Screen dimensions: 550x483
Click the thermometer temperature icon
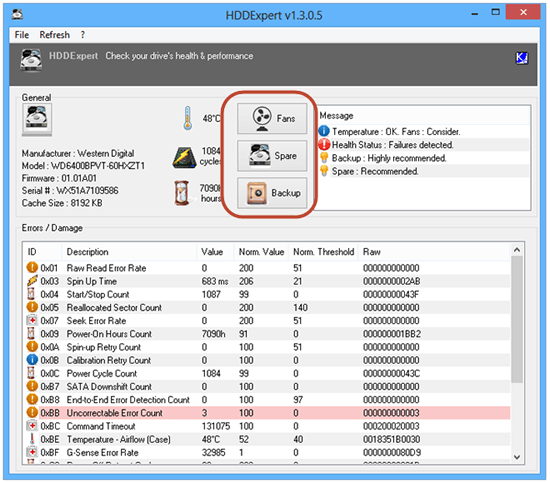point(188,118)
